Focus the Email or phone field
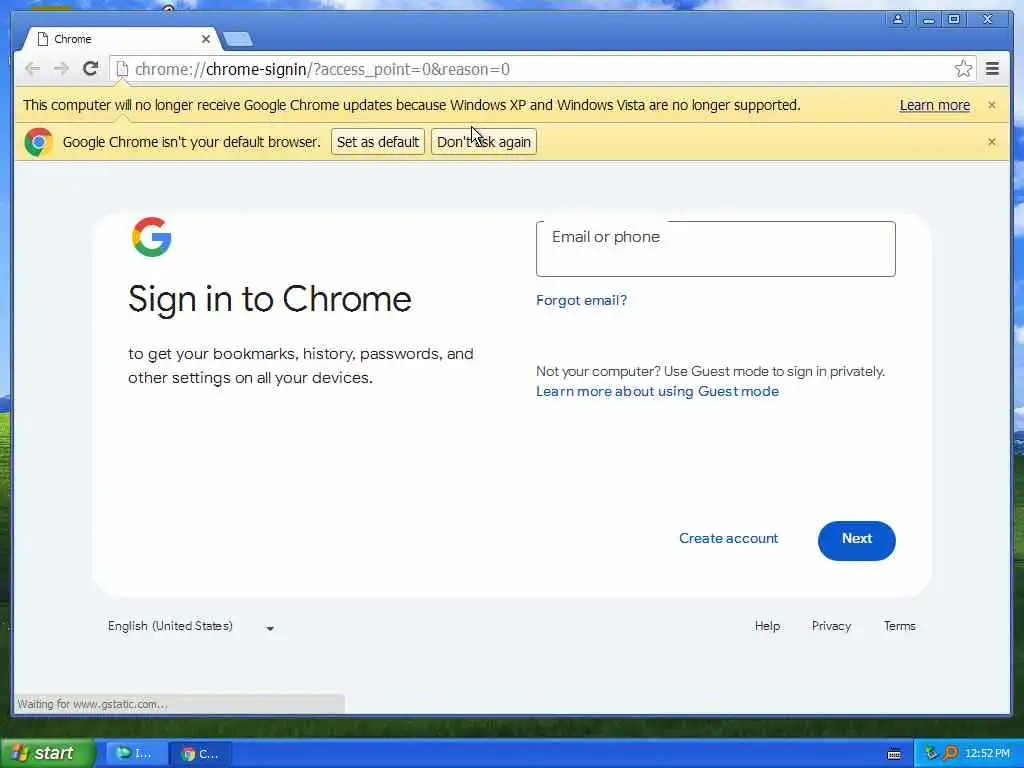The width and height of the screenshot is (1024, 768). pos(715,249)
